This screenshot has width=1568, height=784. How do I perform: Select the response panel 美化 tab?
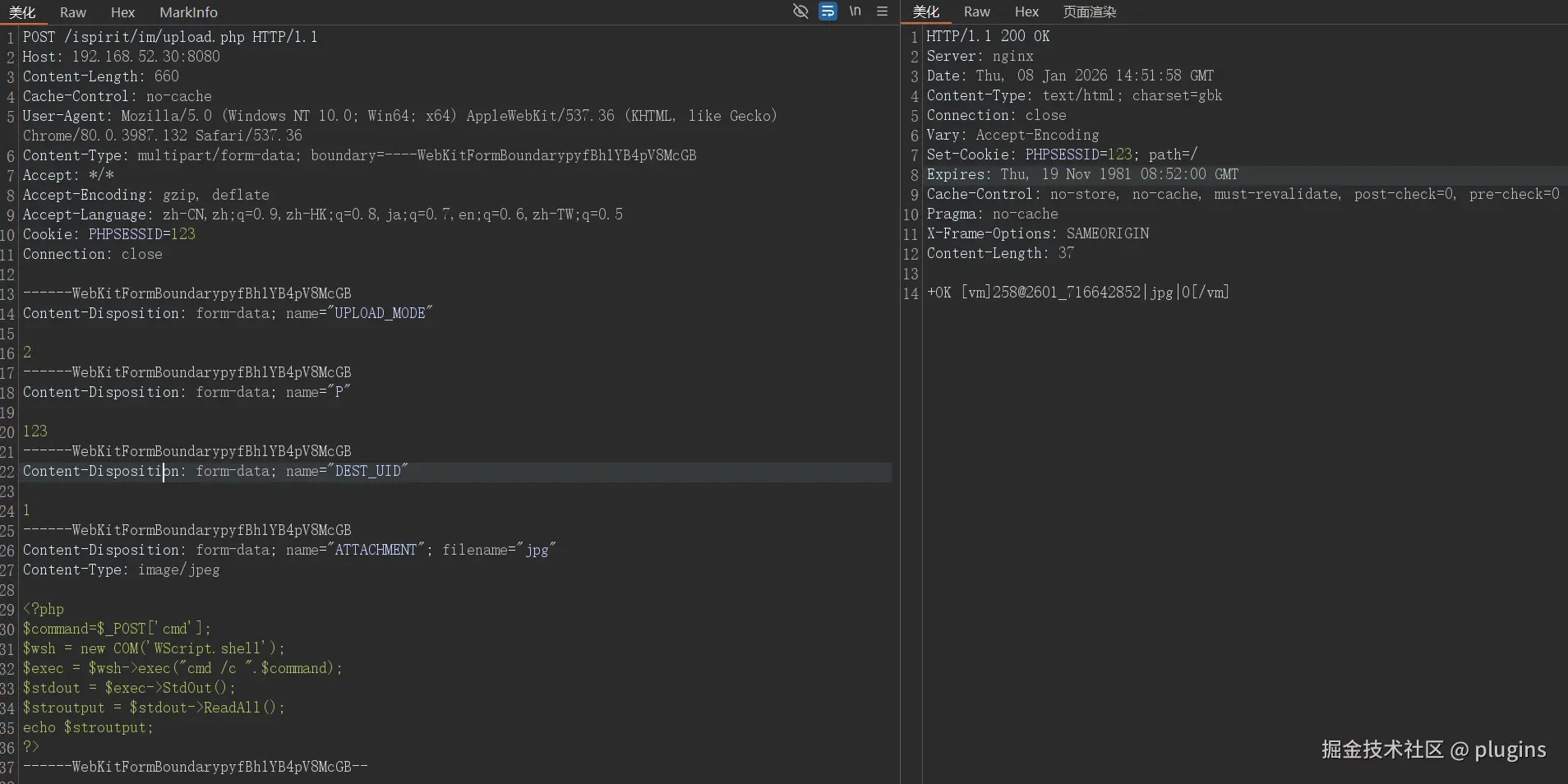pyautogui.click(x=926, y=12)
